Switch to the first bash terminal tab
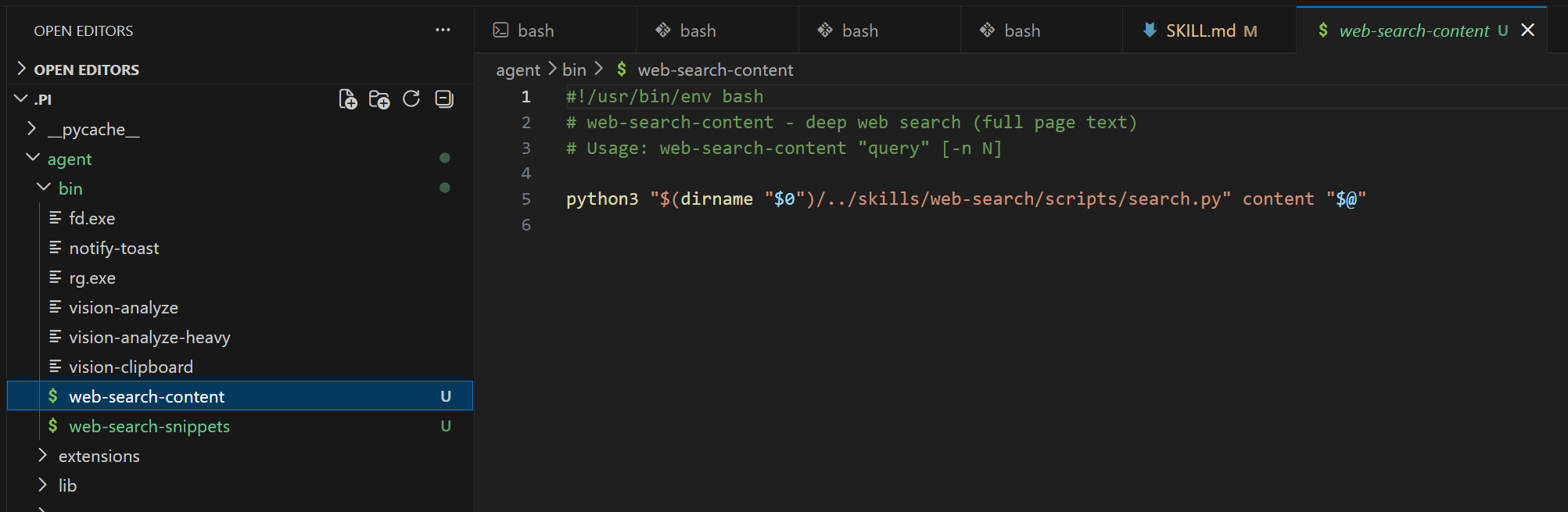Viewport: 1568px width, 512px height. pos(555,30)
